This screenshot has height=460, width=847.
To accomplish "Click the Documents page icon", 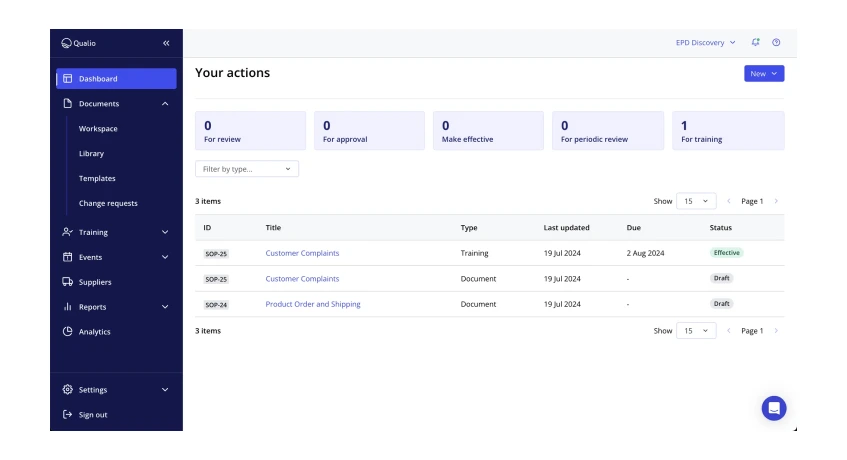I will (x=68, y=103).
